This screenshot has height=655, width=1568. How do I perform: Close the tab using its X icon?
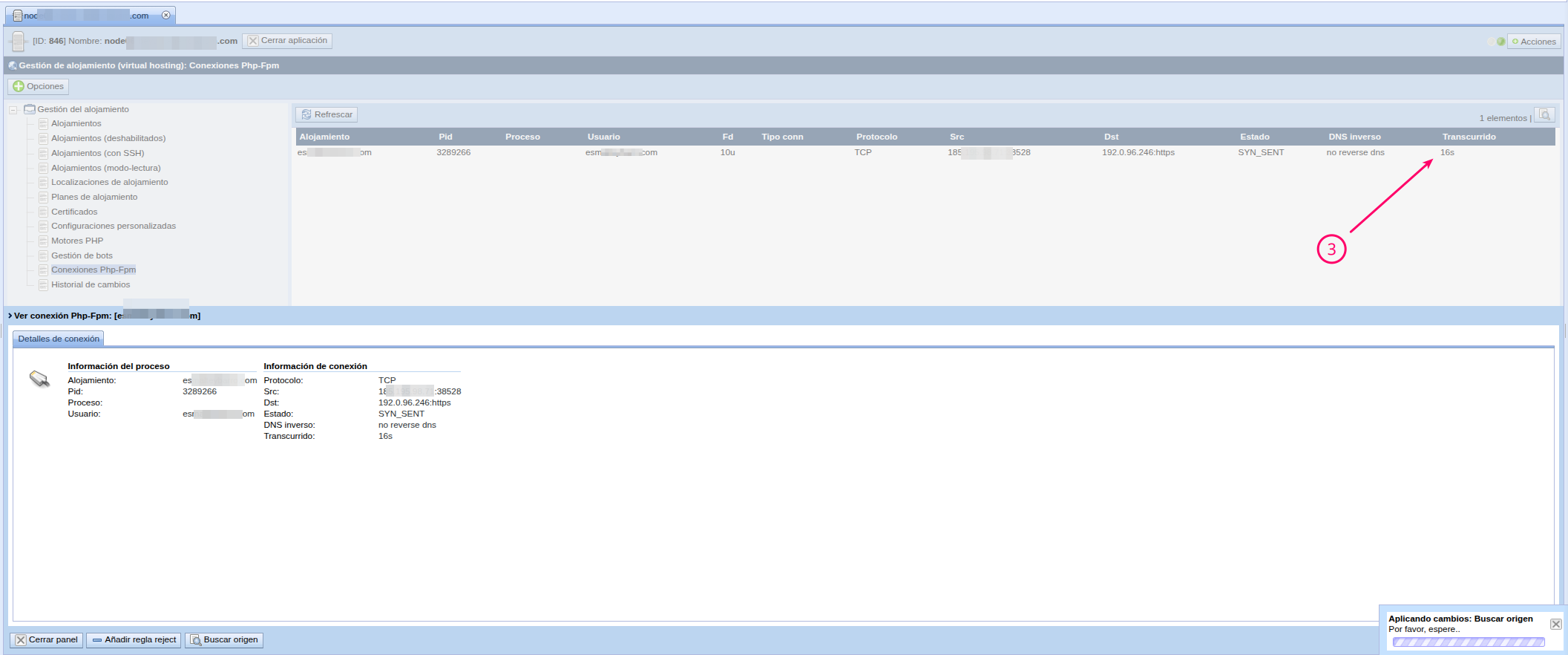[166, 15]
